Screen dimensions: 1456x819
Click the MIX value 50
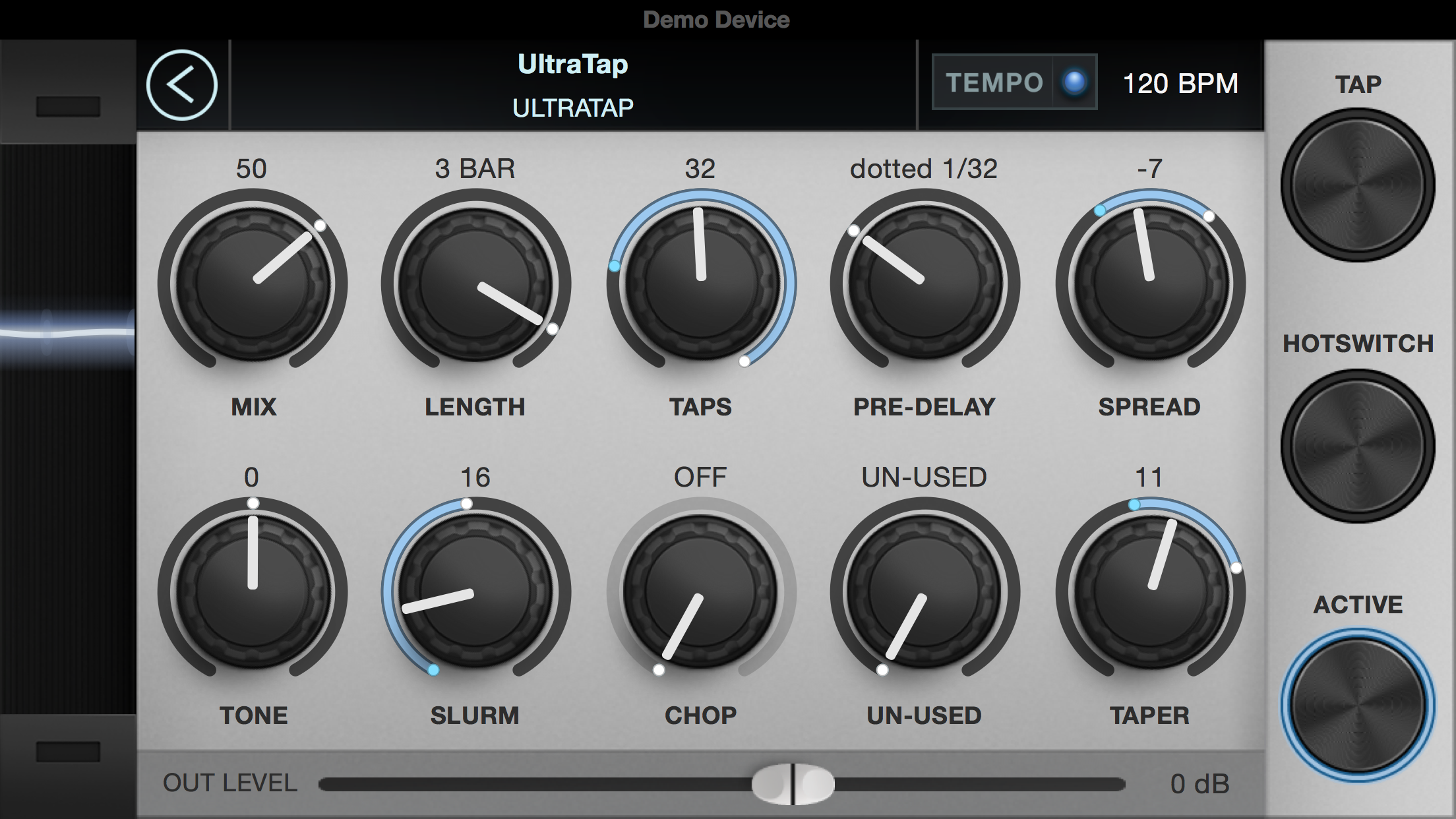click(x=251, y=169)
